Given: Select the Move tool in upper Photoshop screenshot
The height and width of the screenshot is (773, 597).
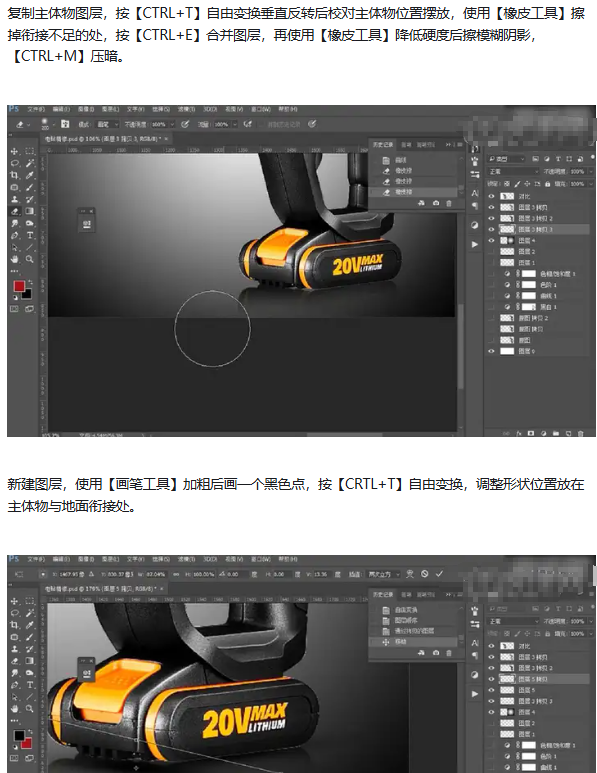Looking at the screenshot, I should coord(15,151).
